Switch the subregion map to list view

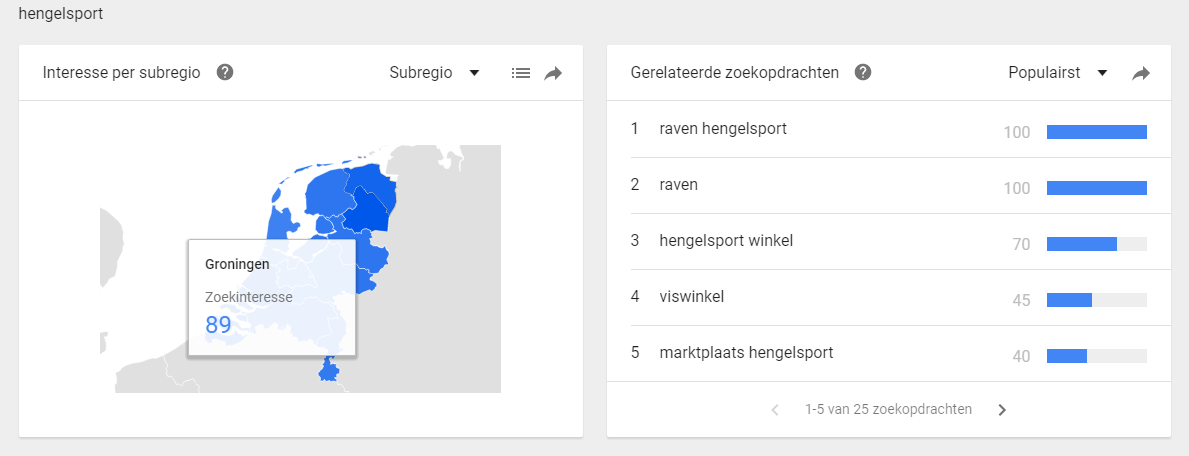click(x=521, y=73)
